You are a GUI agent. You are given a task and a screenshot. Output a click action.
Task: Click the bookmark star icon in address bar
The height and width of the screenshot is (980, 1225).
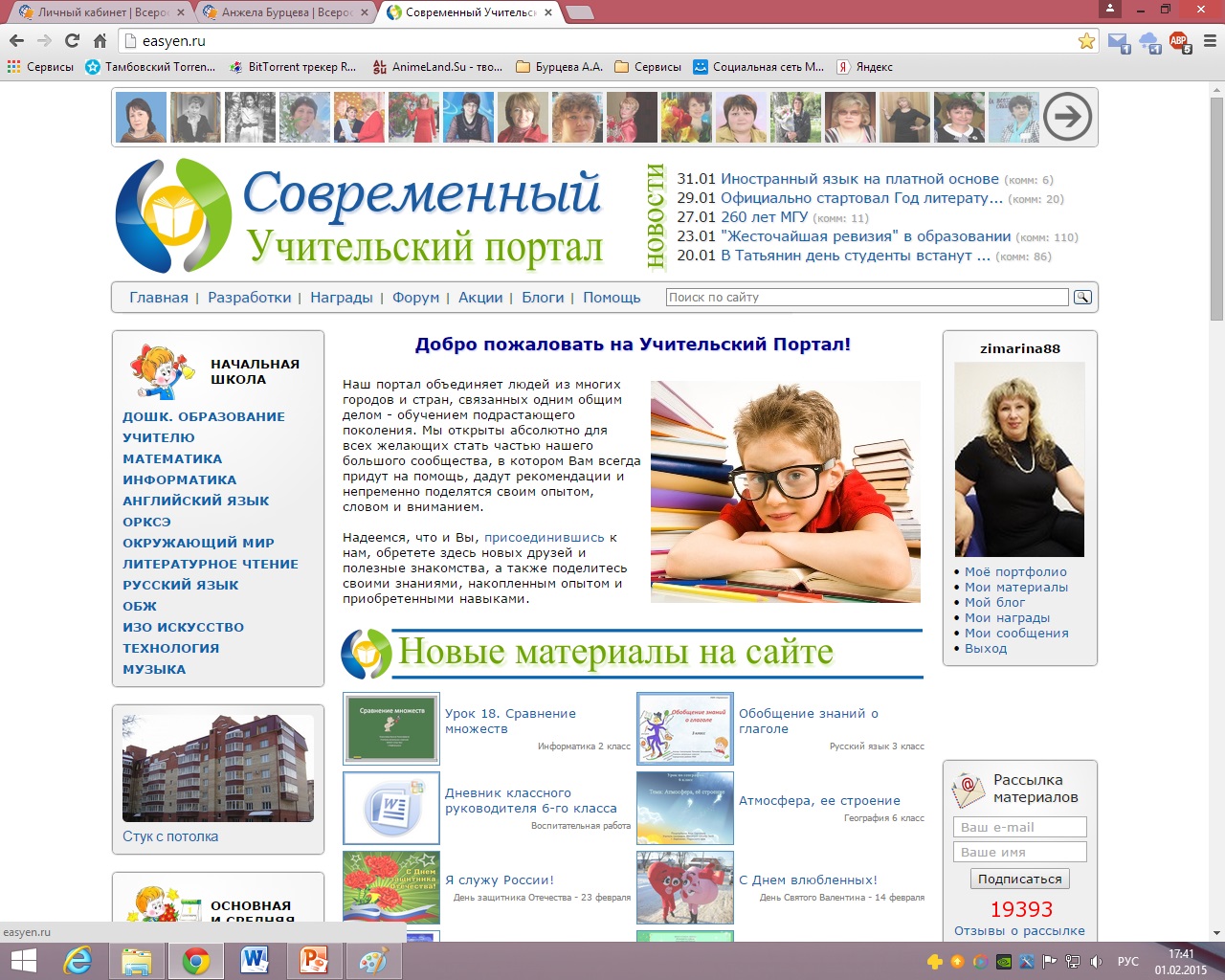[x=1086, y=41]
